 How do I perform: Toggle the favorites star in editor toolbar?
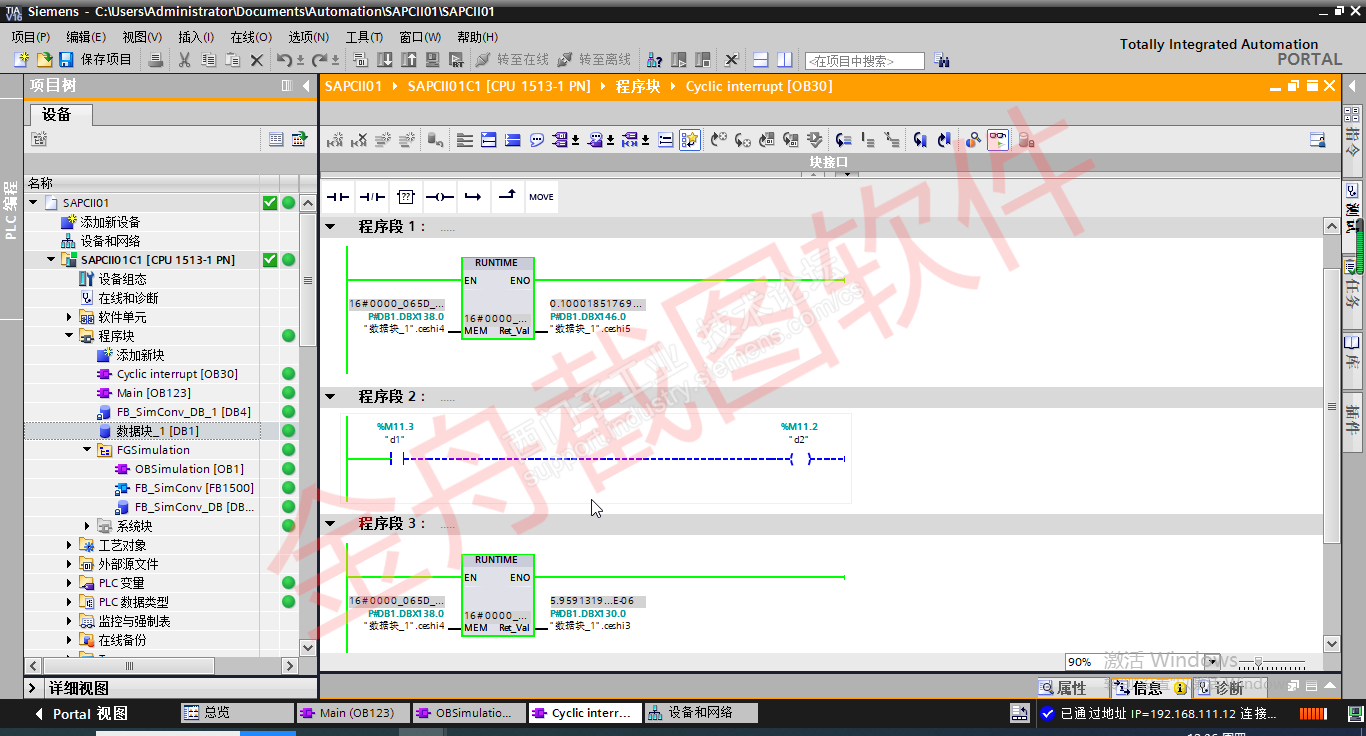tap(690, 140)
